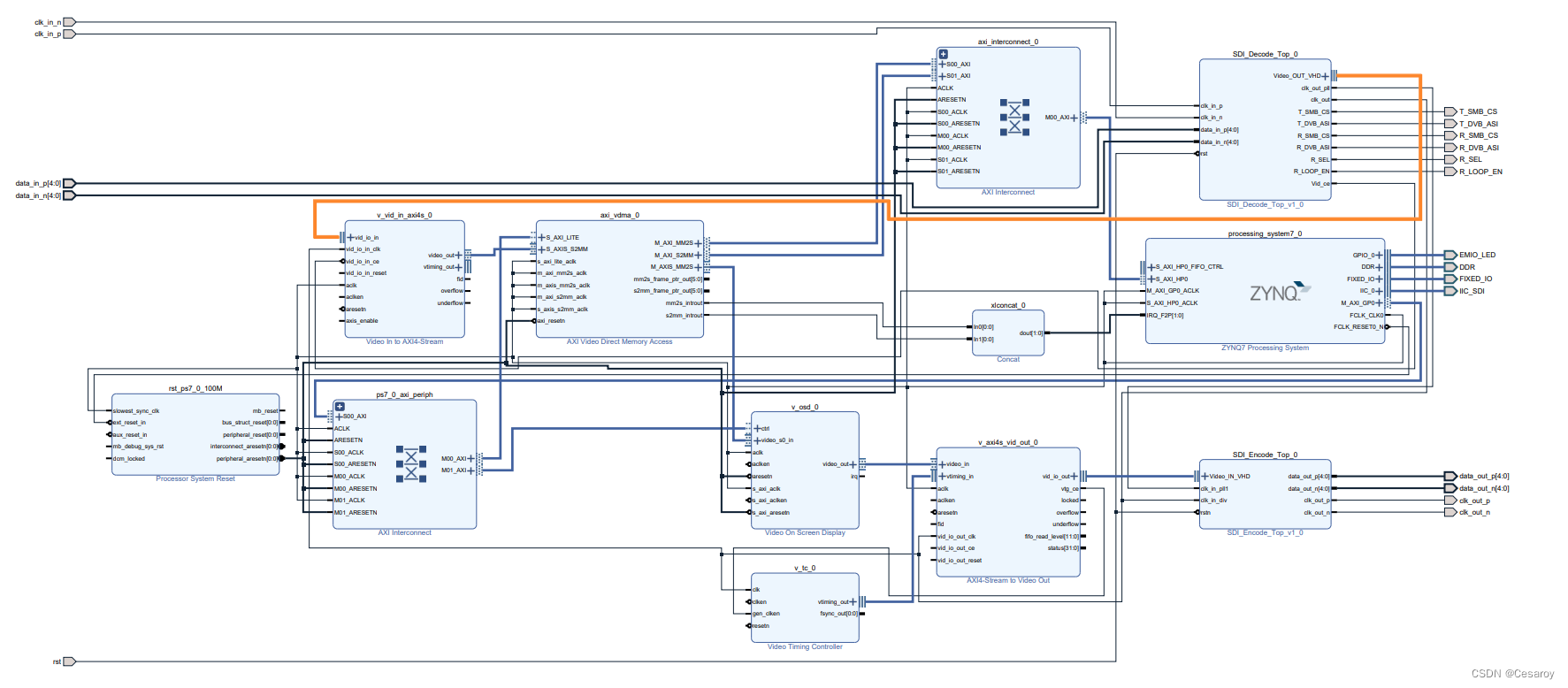Click the EMIO_LED external port symbol
Screen dimensions: 1568x688
pyautogui.click(x=1450, y=255)
